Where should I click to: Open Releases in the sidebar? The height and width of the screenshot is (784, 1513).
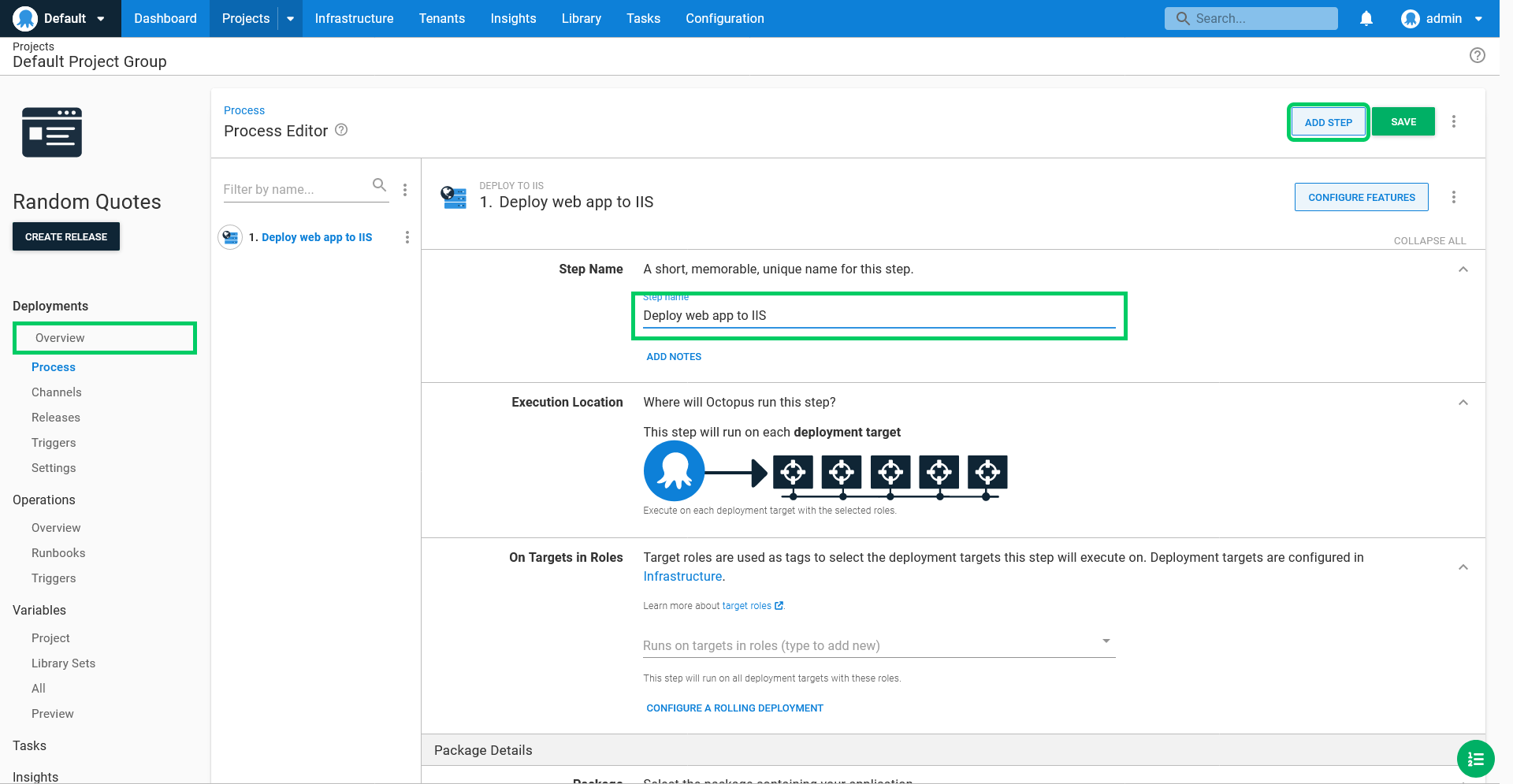point(56,418)
